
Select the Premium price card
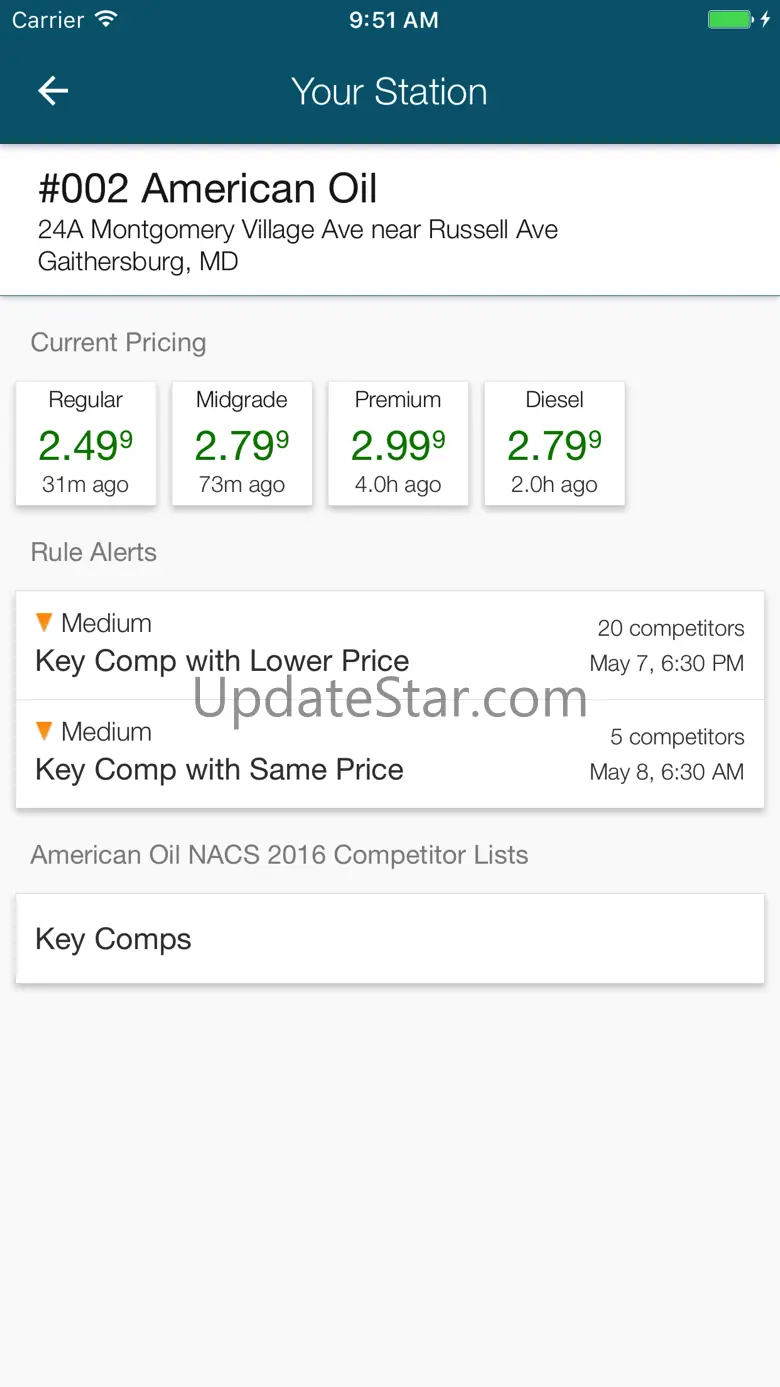(398, 443)
